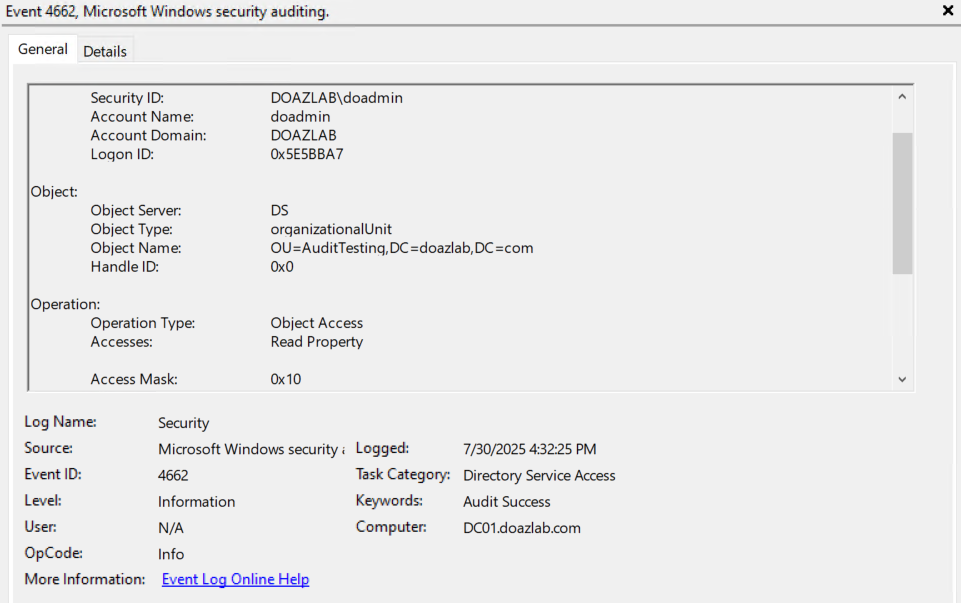Click the Source field Microsoft Windows security
Image resolution: width=961 pixels, height=603 pixels.
click(250, 449)
